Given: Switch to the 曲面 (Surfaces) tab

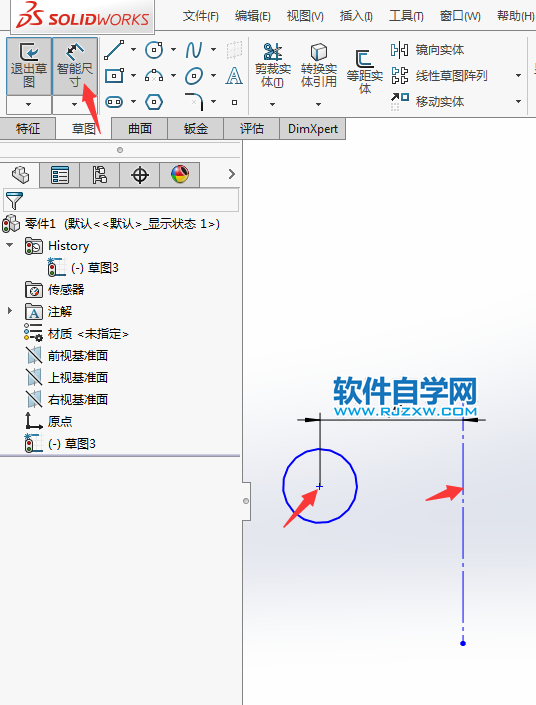Looking at the screenshot, I should 140,129.
